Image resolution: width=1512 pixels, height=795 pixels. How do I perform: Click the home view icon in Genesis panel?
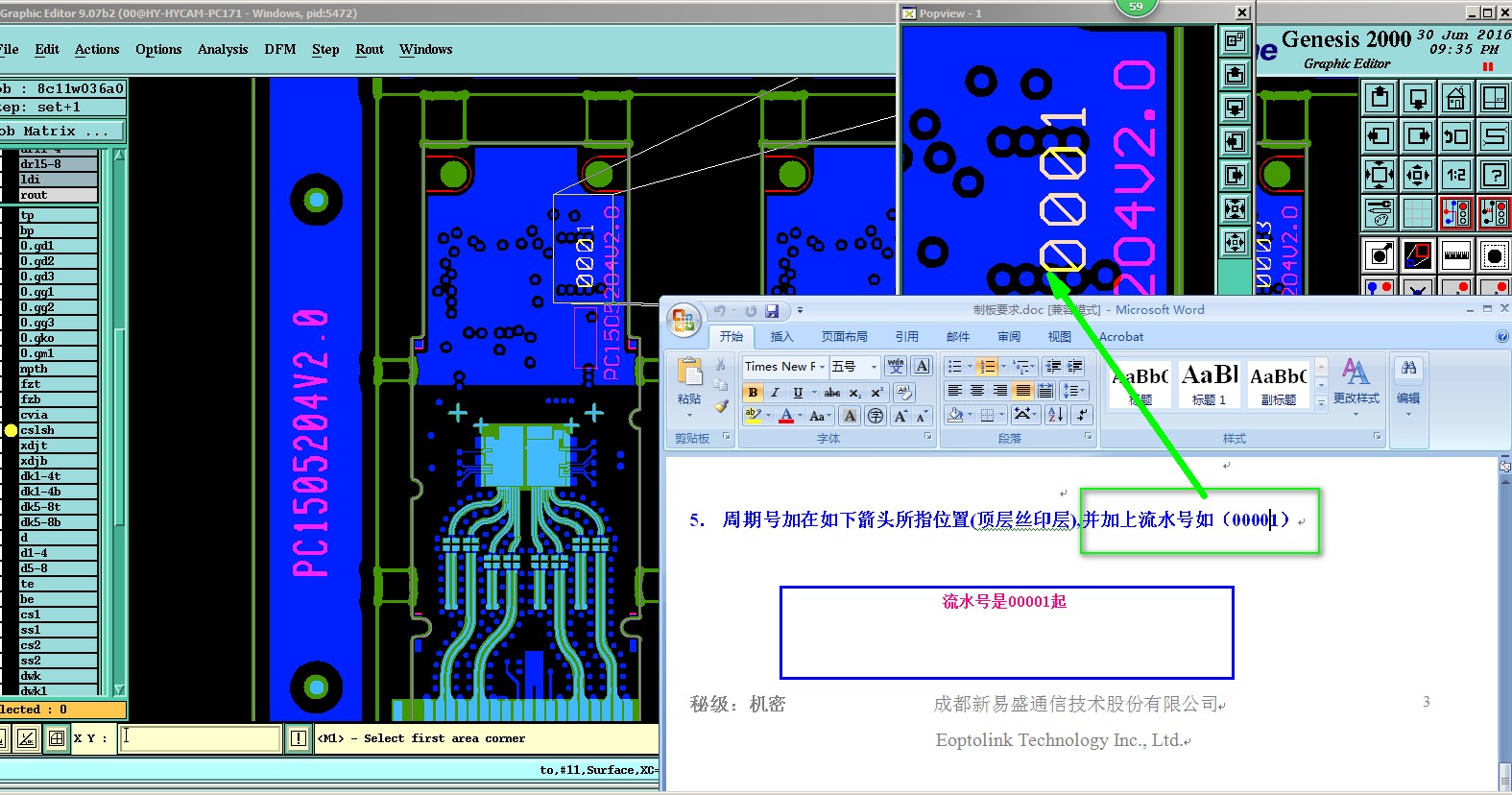pos(1456,97)
